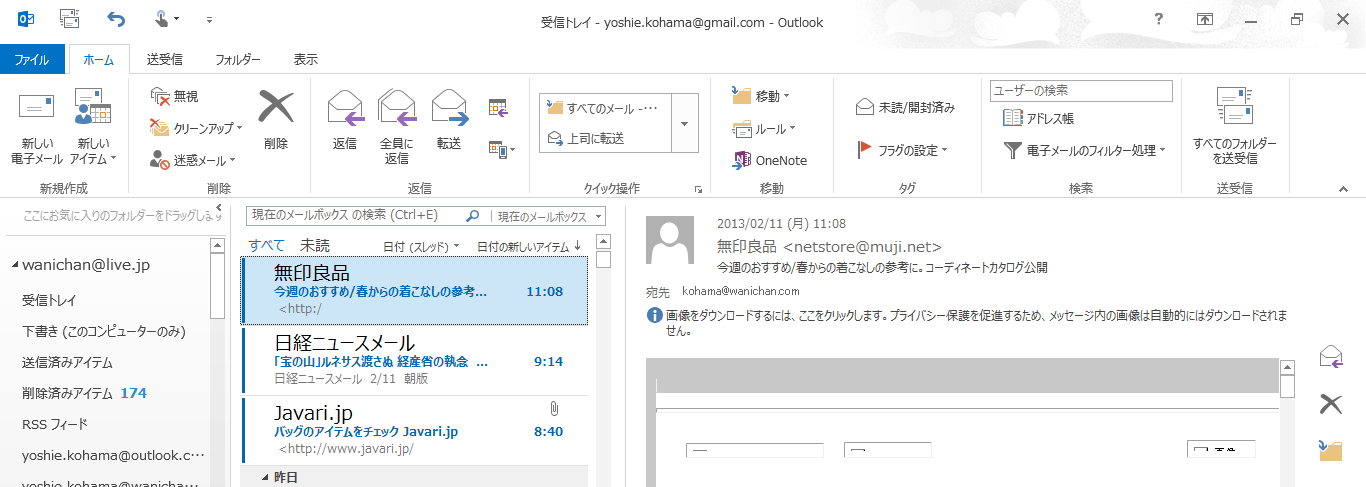Select the Javari.jp message

coord(414,430)
